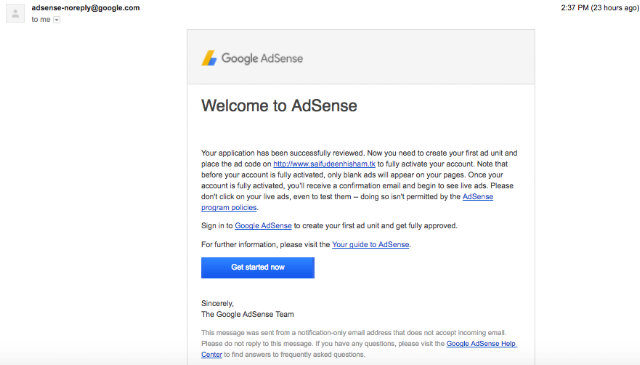This screenshot has width=640, height=365.
Task: Open the saifudeenhisham.tk website link
Action: point(324,164)
